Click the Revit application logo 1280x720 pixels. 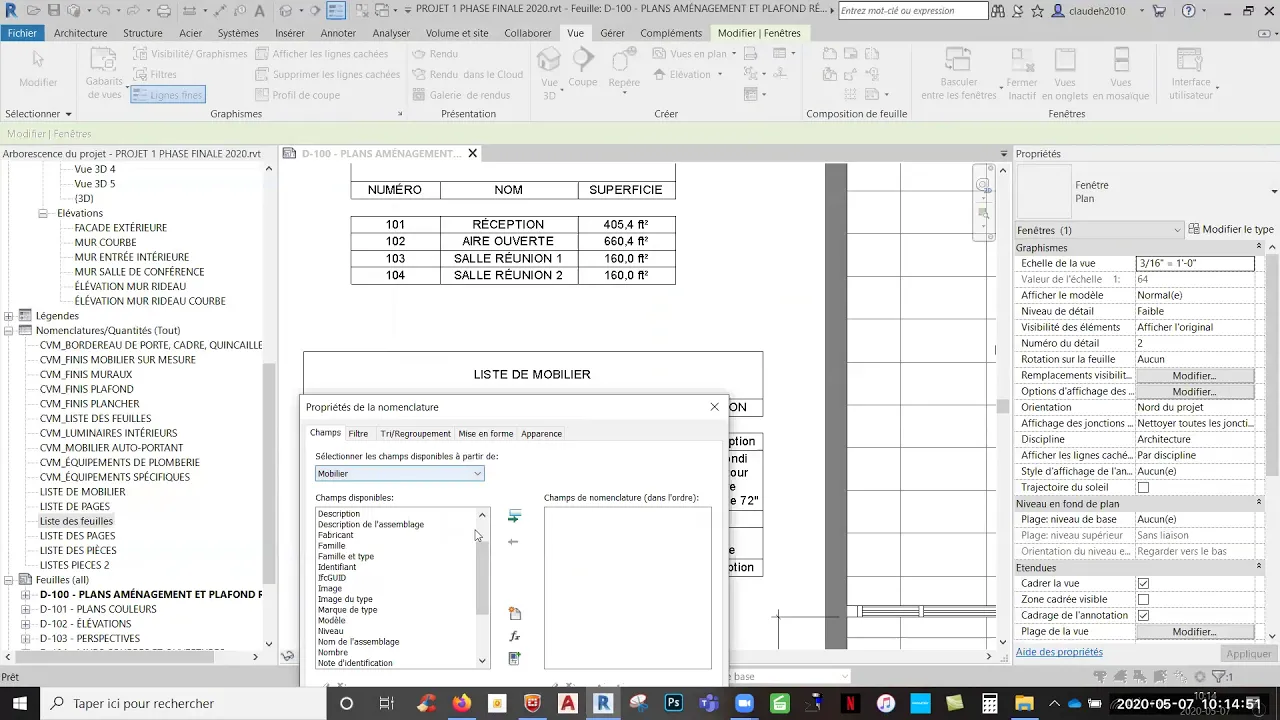coord(11,11)
